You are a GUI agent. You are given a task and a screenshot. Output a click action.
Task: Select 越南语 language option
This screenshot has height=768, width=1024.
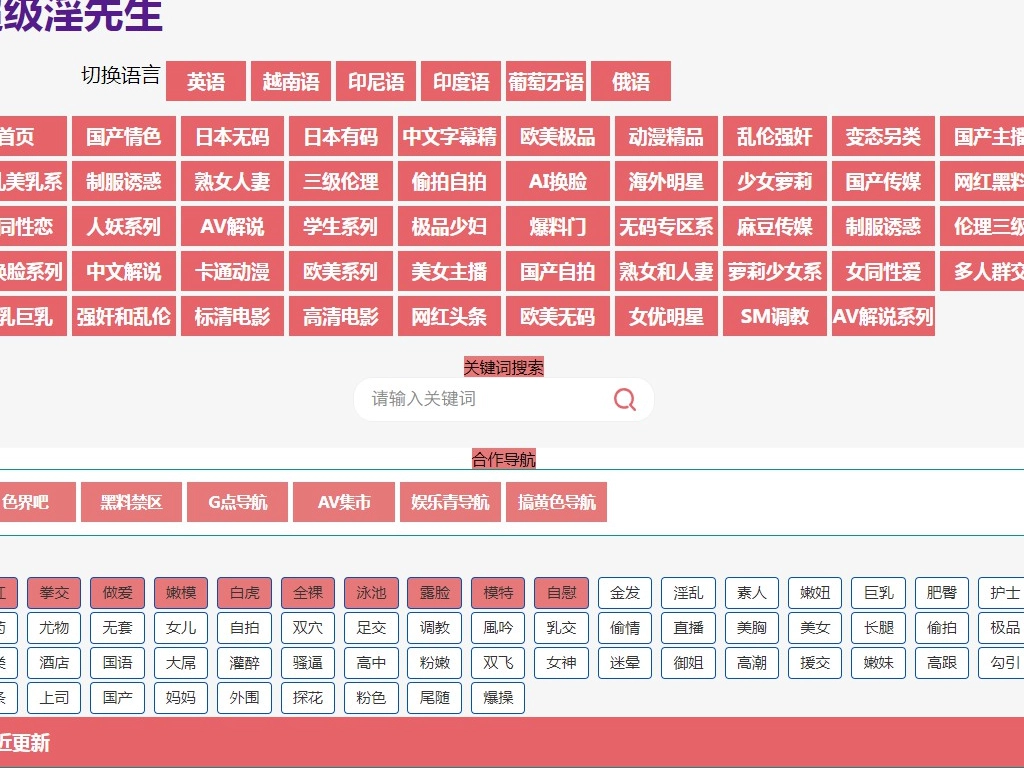291,82
